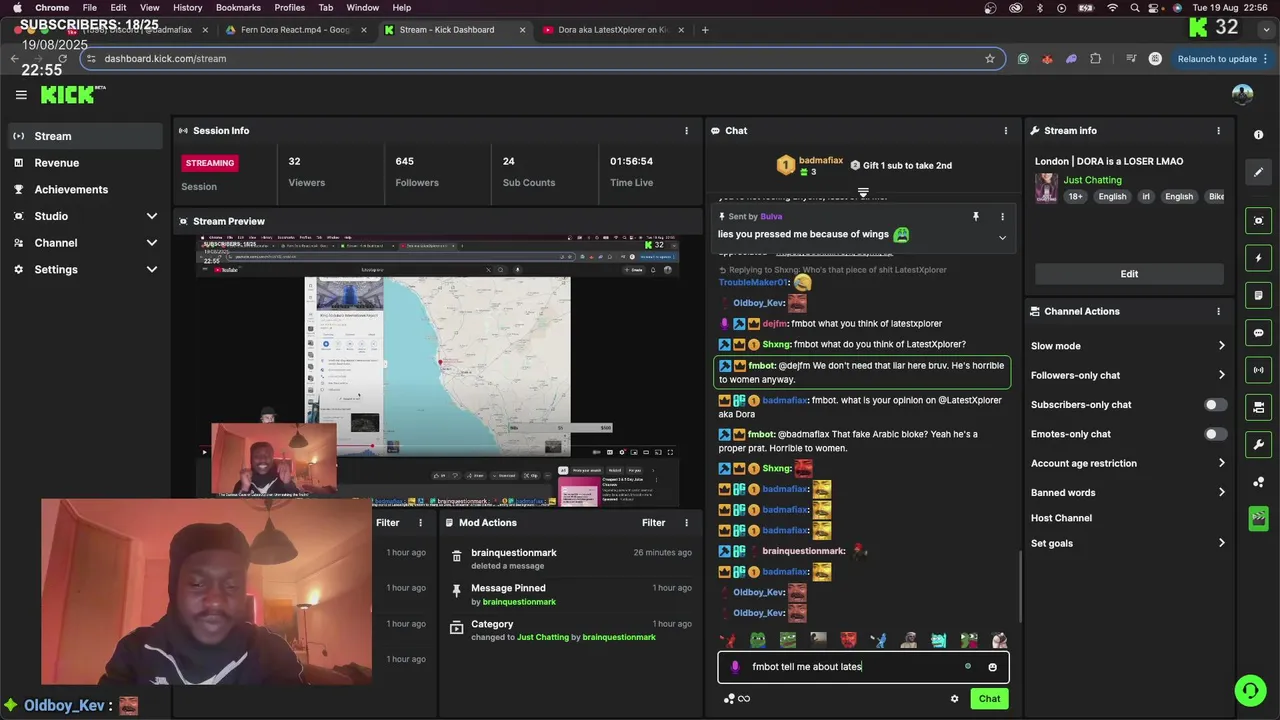This screenshot has width=1280, height=720.
Task: Click the note page icon in right sidebar
Action: 1259,295
